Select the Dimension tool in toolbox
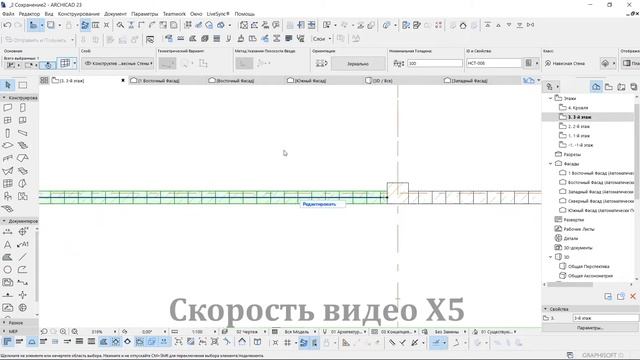 pyautogui.click(x=7, y=232)
